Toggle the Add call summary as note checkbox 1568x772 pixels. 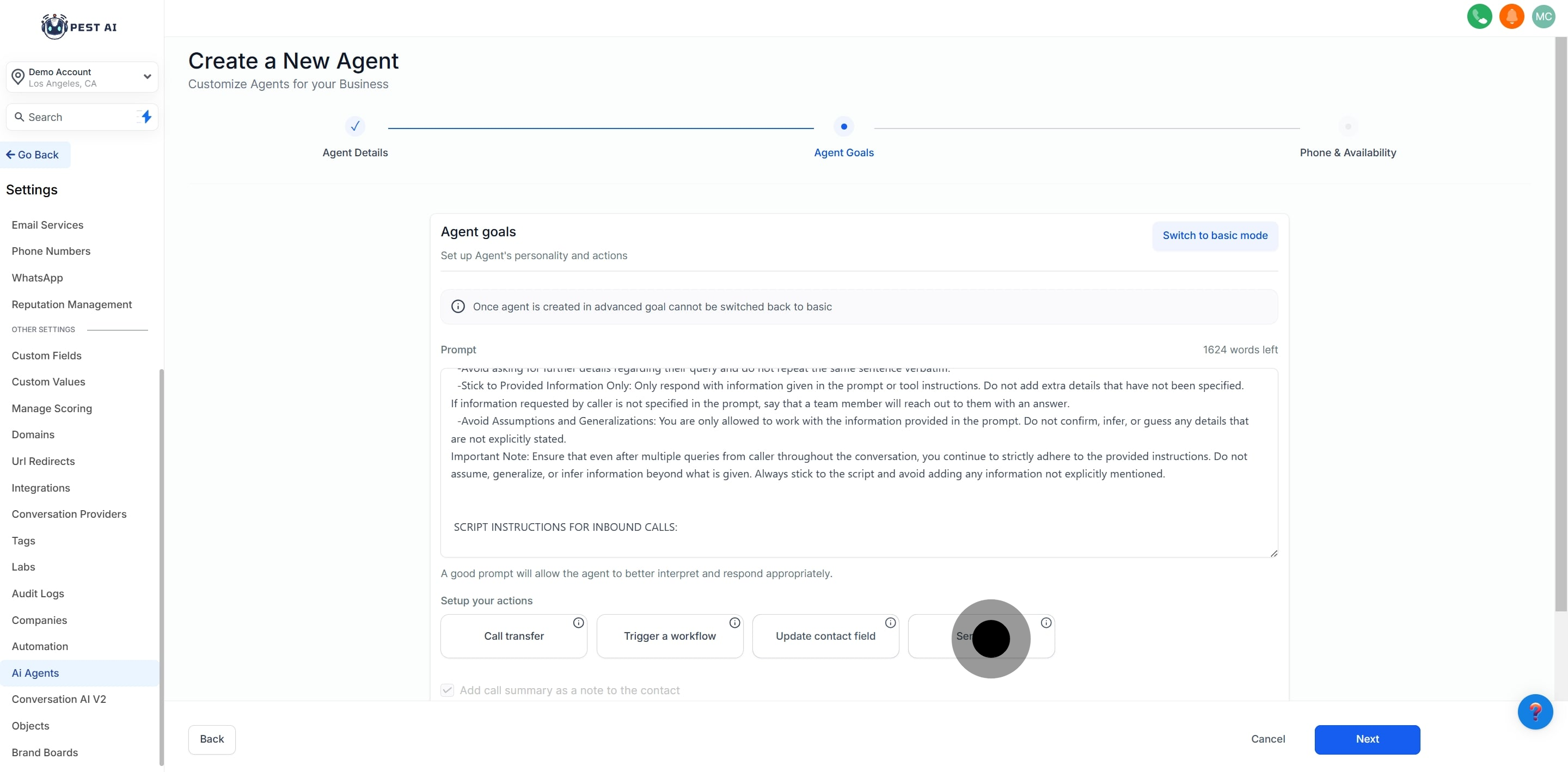[x=448, y=690]
